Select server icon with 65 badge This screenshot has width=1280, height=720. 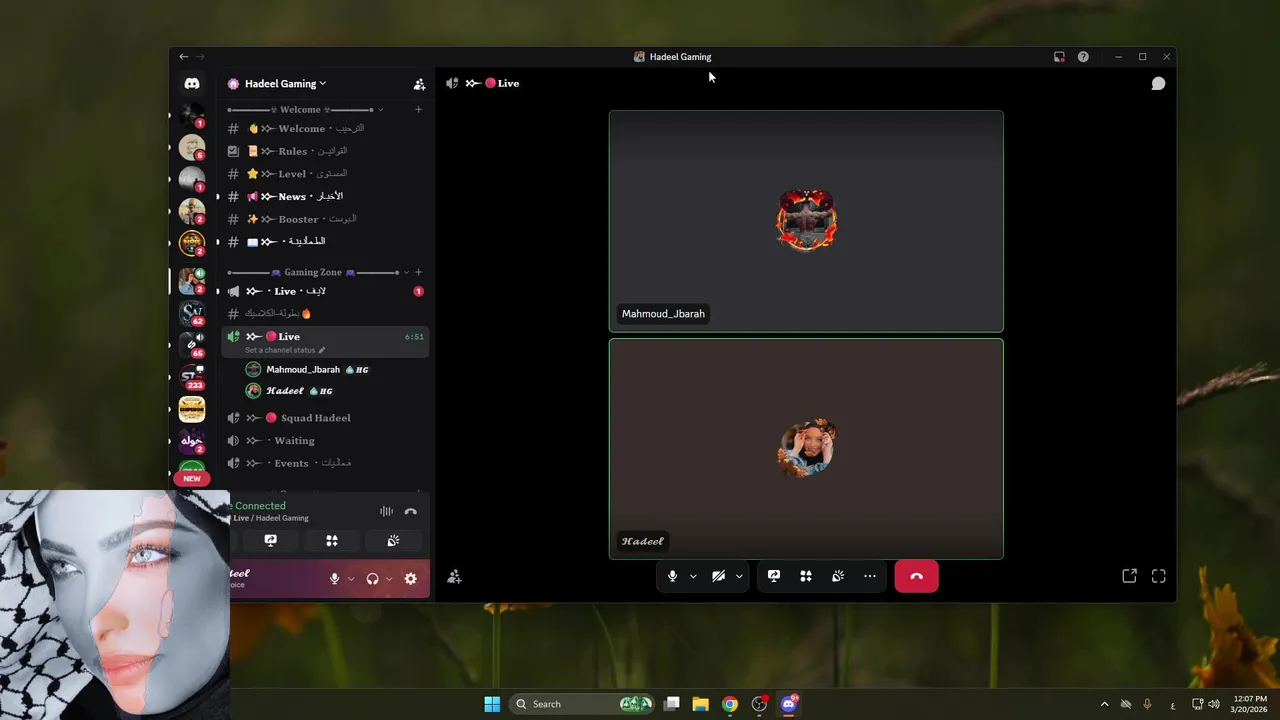(x=192, y=346)
